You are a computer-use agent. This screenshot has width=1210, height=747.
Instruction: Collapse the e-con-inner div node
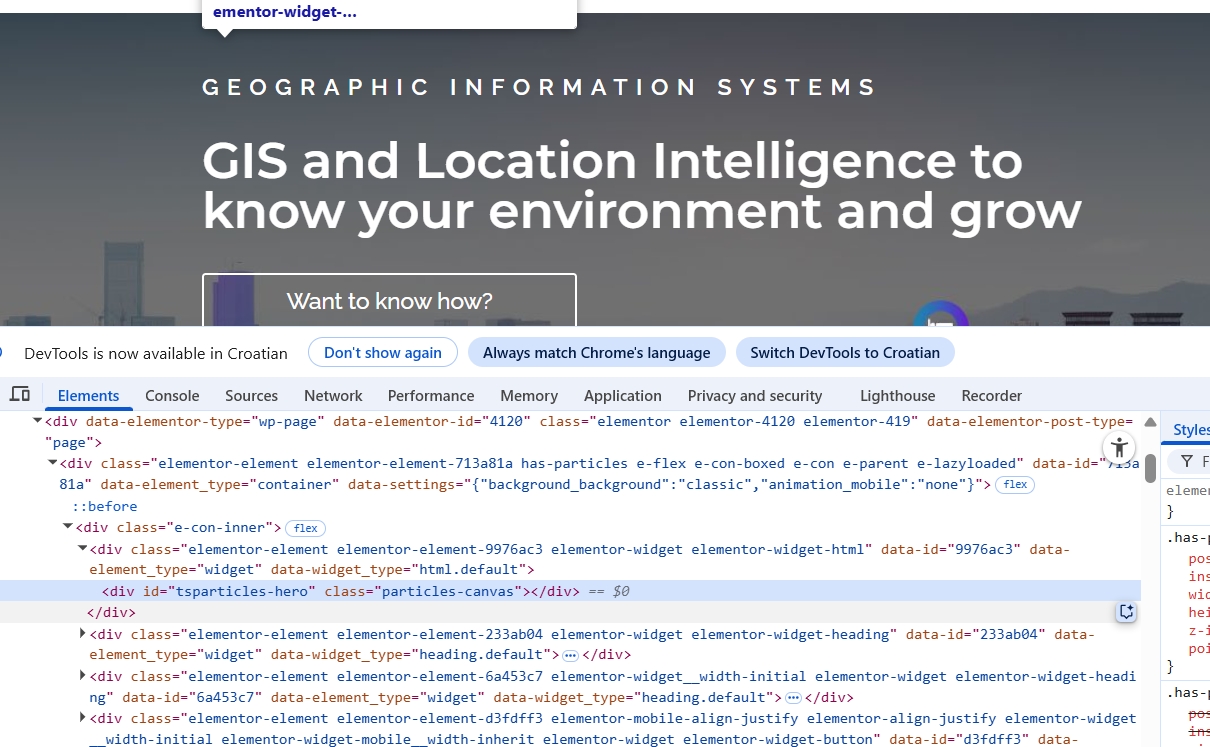pyautogui.click(x=68, y=527)
